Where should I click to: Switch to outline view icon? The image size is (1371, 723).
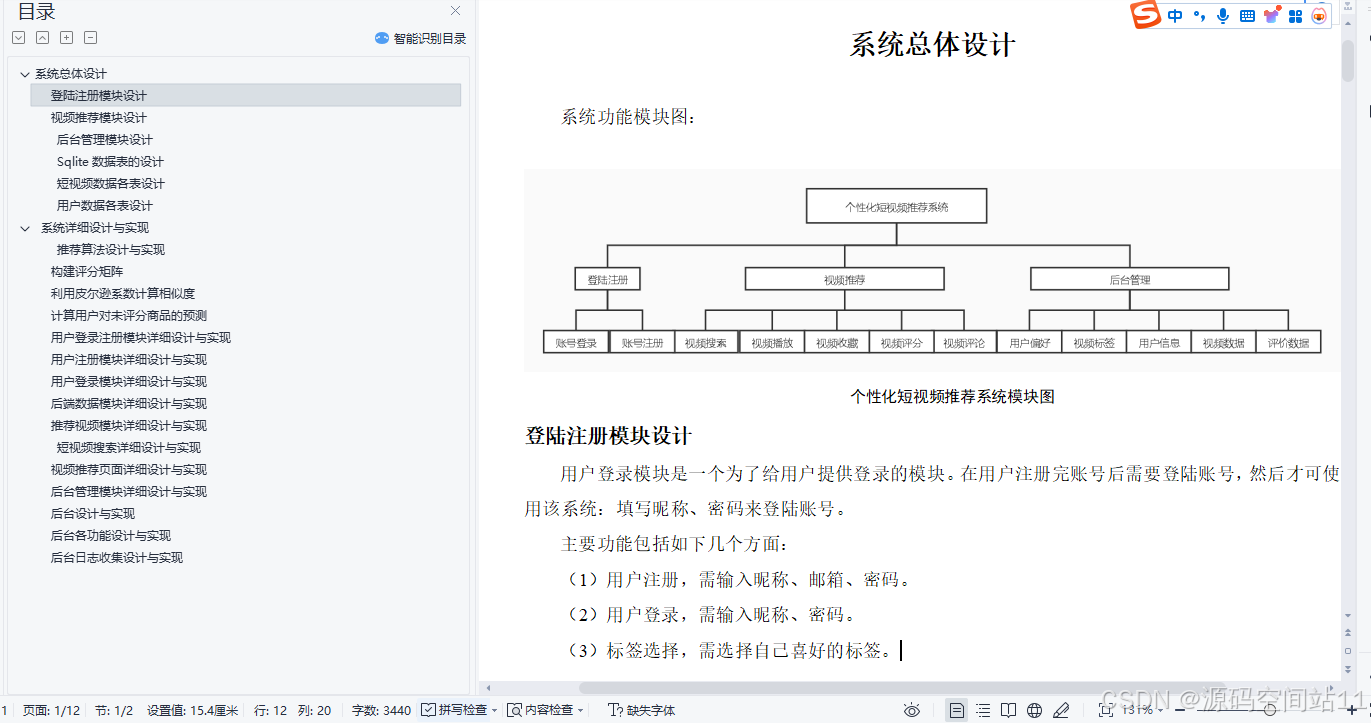(x=983, y=710)
